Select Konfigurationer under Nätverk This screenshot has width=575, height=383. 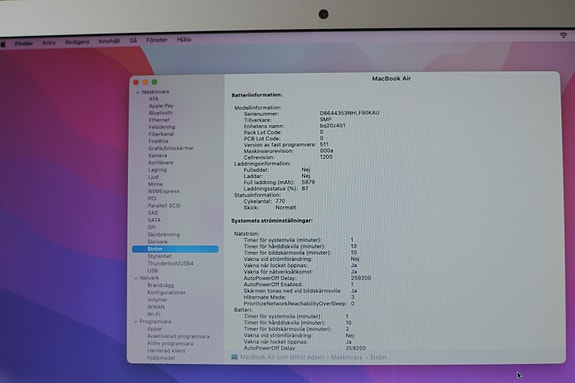click(166, 292)
